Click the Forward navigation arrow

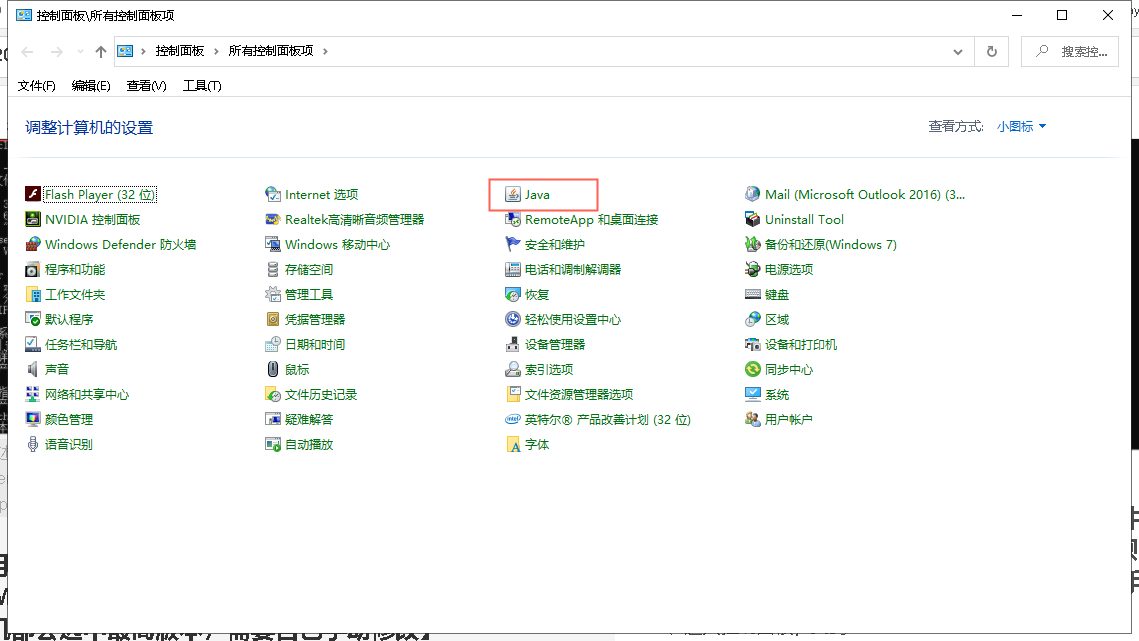pyautogui.click(x=57, y=52)
